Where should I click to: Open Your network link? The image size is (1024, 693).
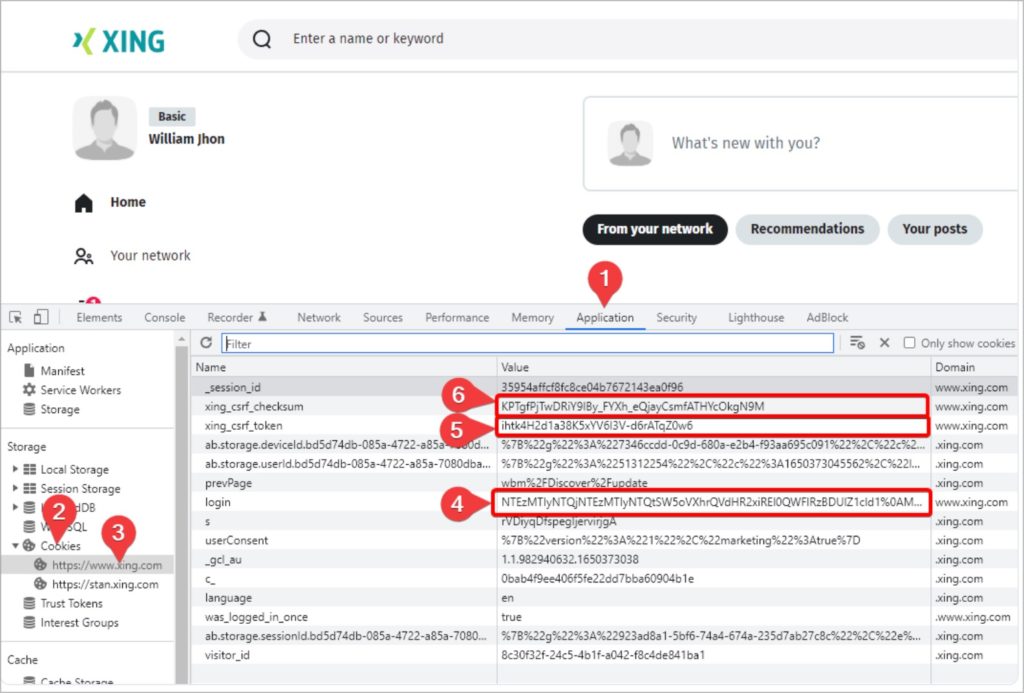pos(150,256)
